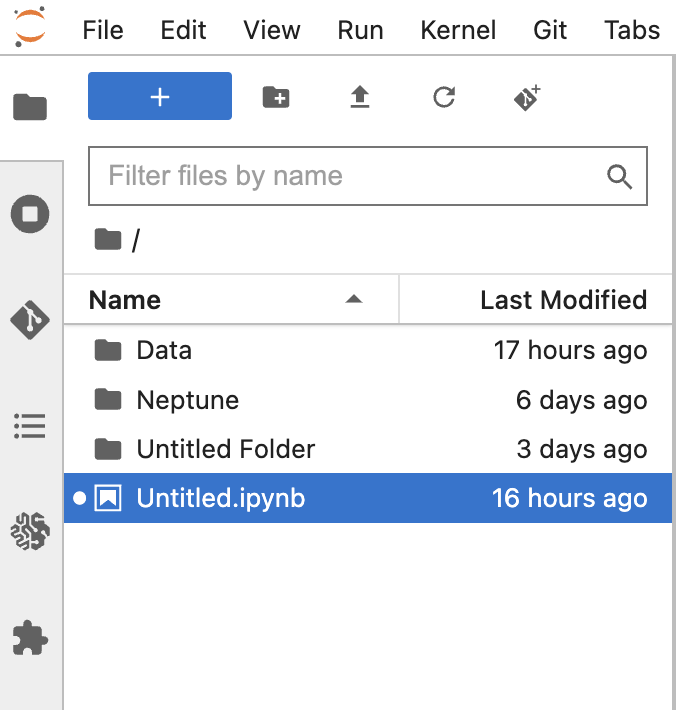Click the Git clone repository icon
Viewport: 676px width, 710px height.
pos(528,97)
